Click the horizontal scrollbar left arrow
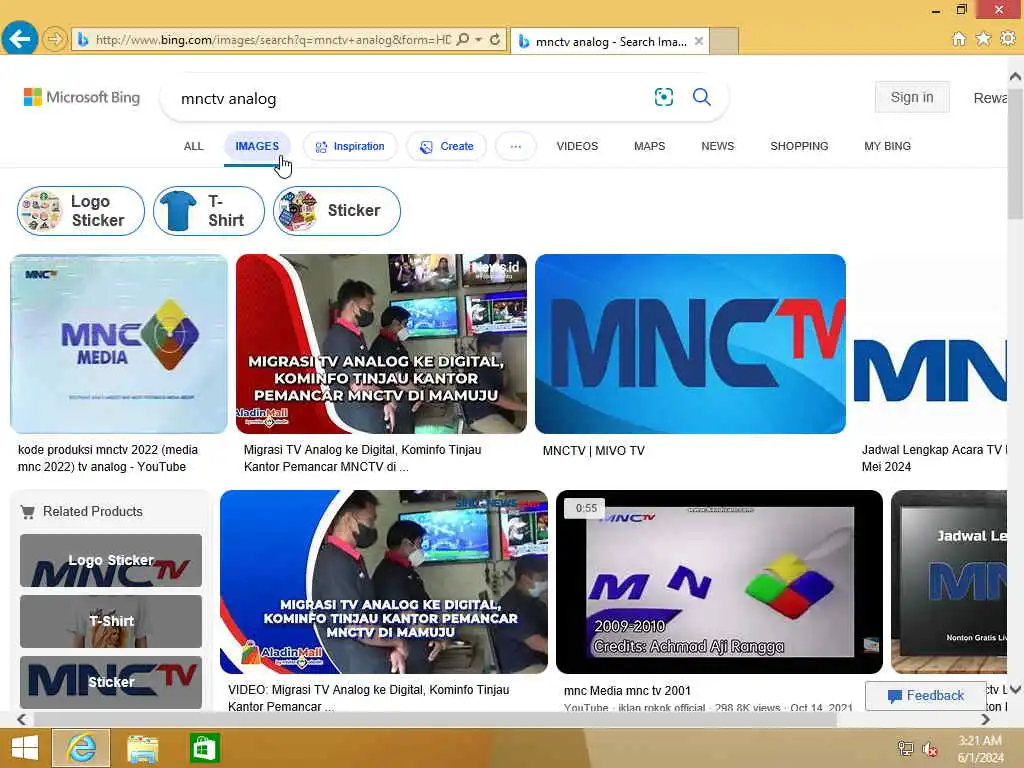 22,720
